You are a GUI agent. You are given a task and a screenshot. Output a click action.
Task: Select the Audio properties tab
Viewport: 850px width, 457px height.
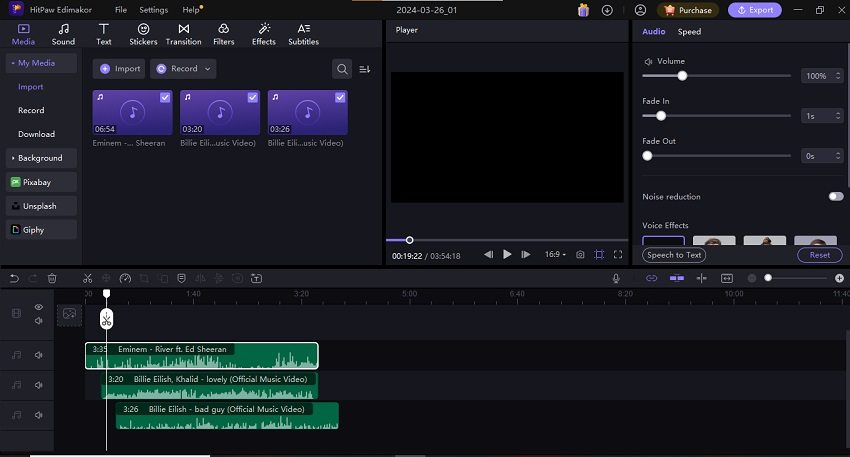(x=653, y=31)
